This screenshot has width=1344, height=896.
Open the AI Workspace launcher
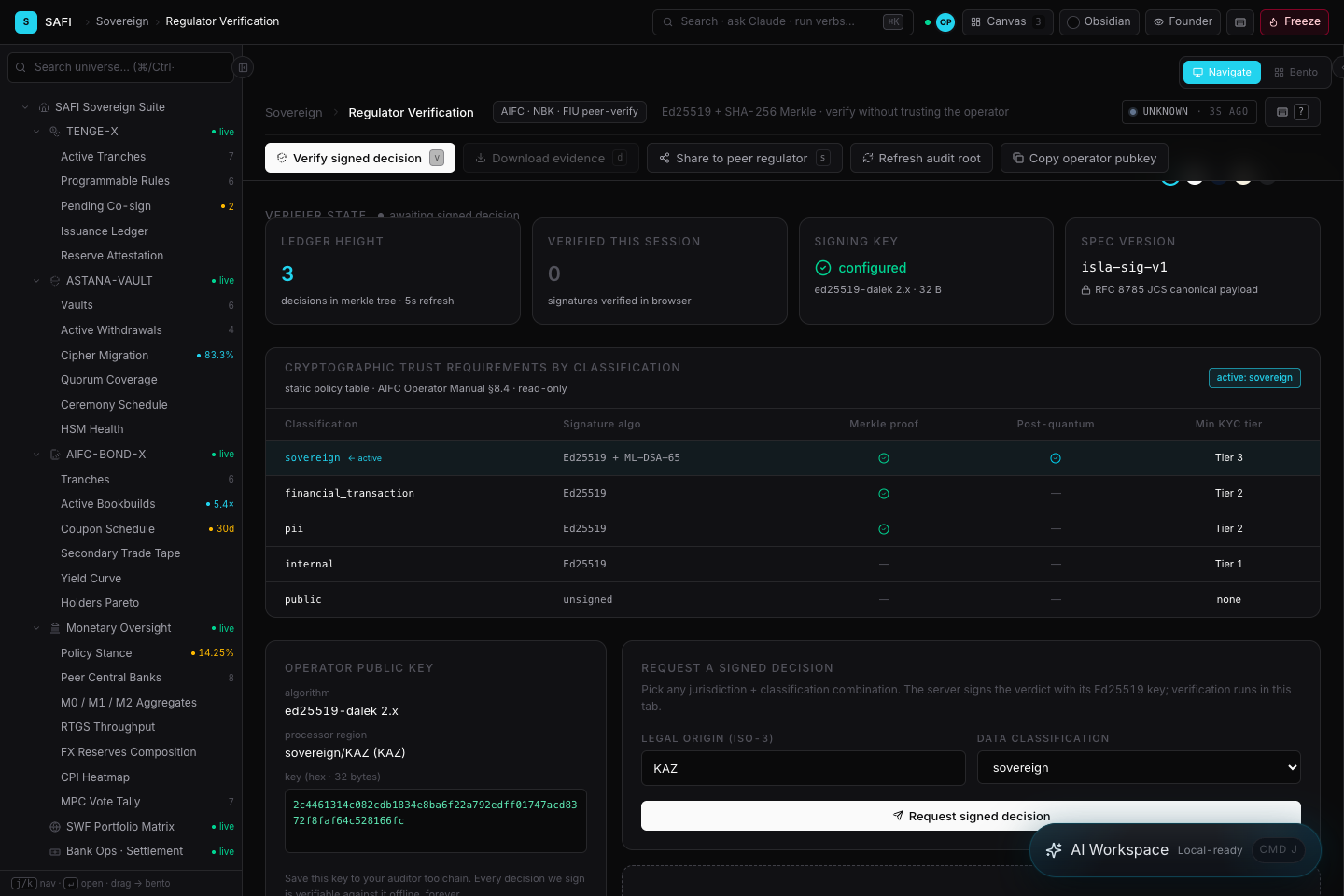[1175, 850]
